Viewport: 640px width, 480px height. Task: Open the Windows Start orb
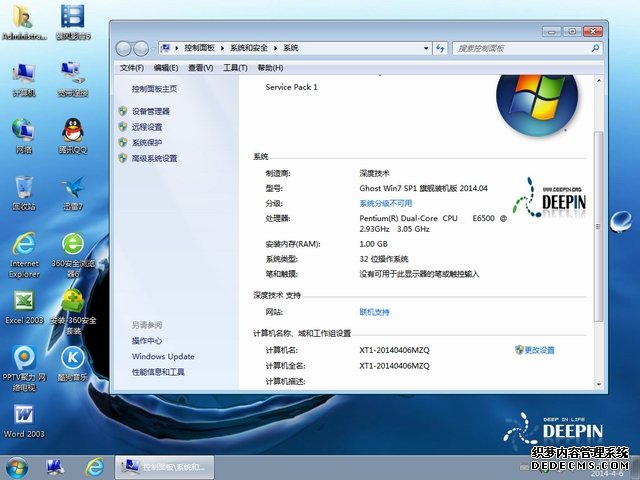[16, 467]
